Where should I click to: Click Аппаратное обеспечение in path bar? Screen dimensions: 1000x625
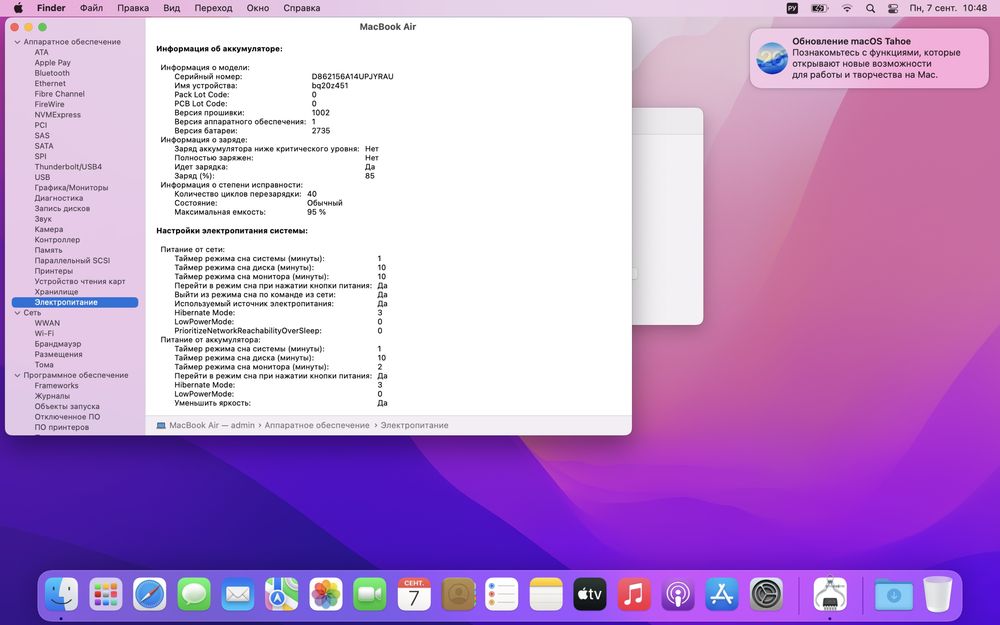click(x=317, y=425)
